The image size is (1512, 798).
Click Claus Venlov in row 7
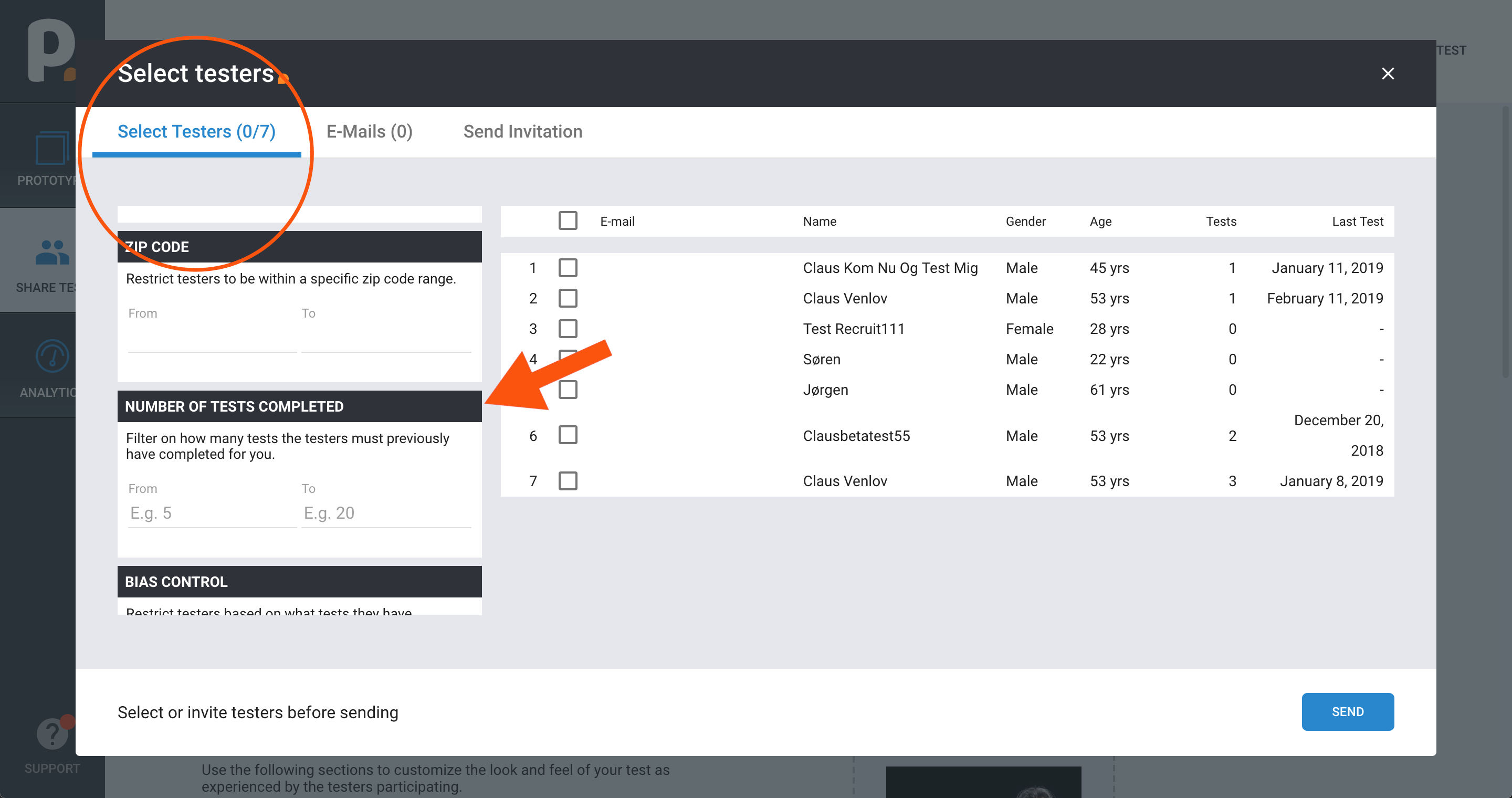click(x=845, y=481)
